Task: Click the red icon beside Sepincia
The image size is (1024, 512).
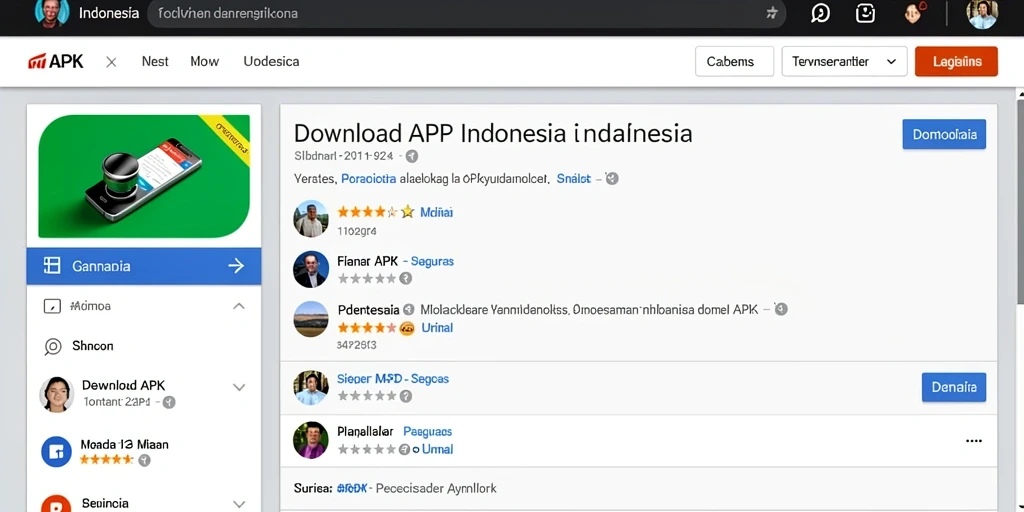Action: point(56,504)
